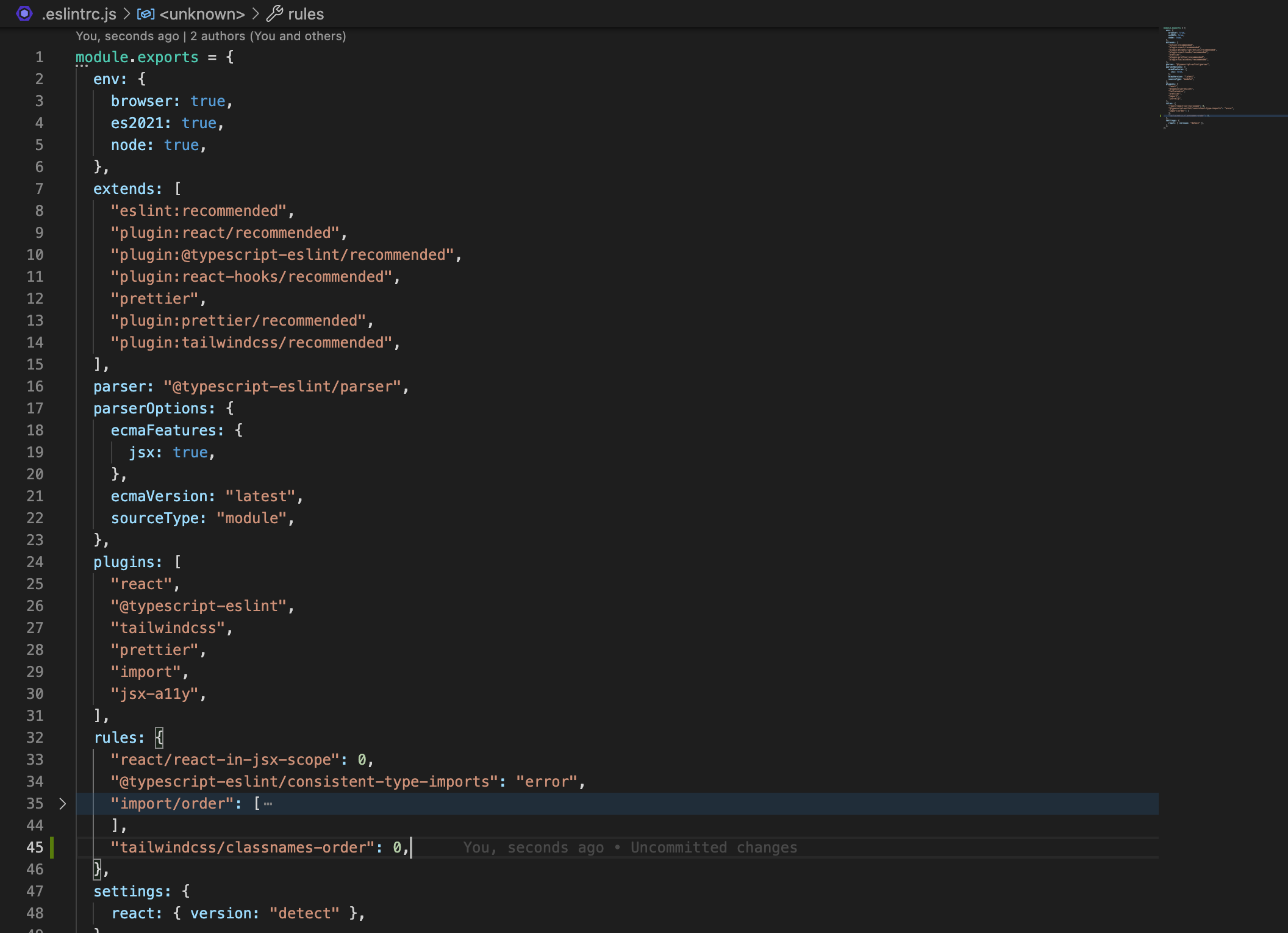Viewport: 1288px width, 933px height.
Task: Click the breadcrumb chevron after .eslintrc.js
Action: tap(126, 14)
